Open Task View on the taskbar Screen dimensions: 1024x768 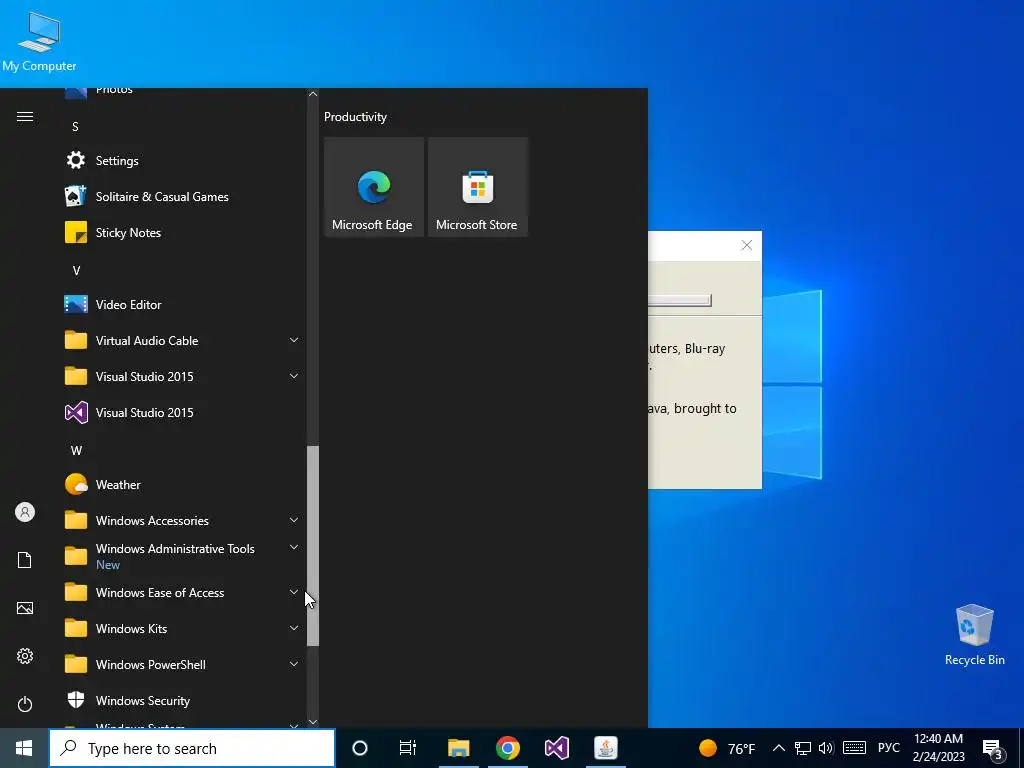coord(408,748)
